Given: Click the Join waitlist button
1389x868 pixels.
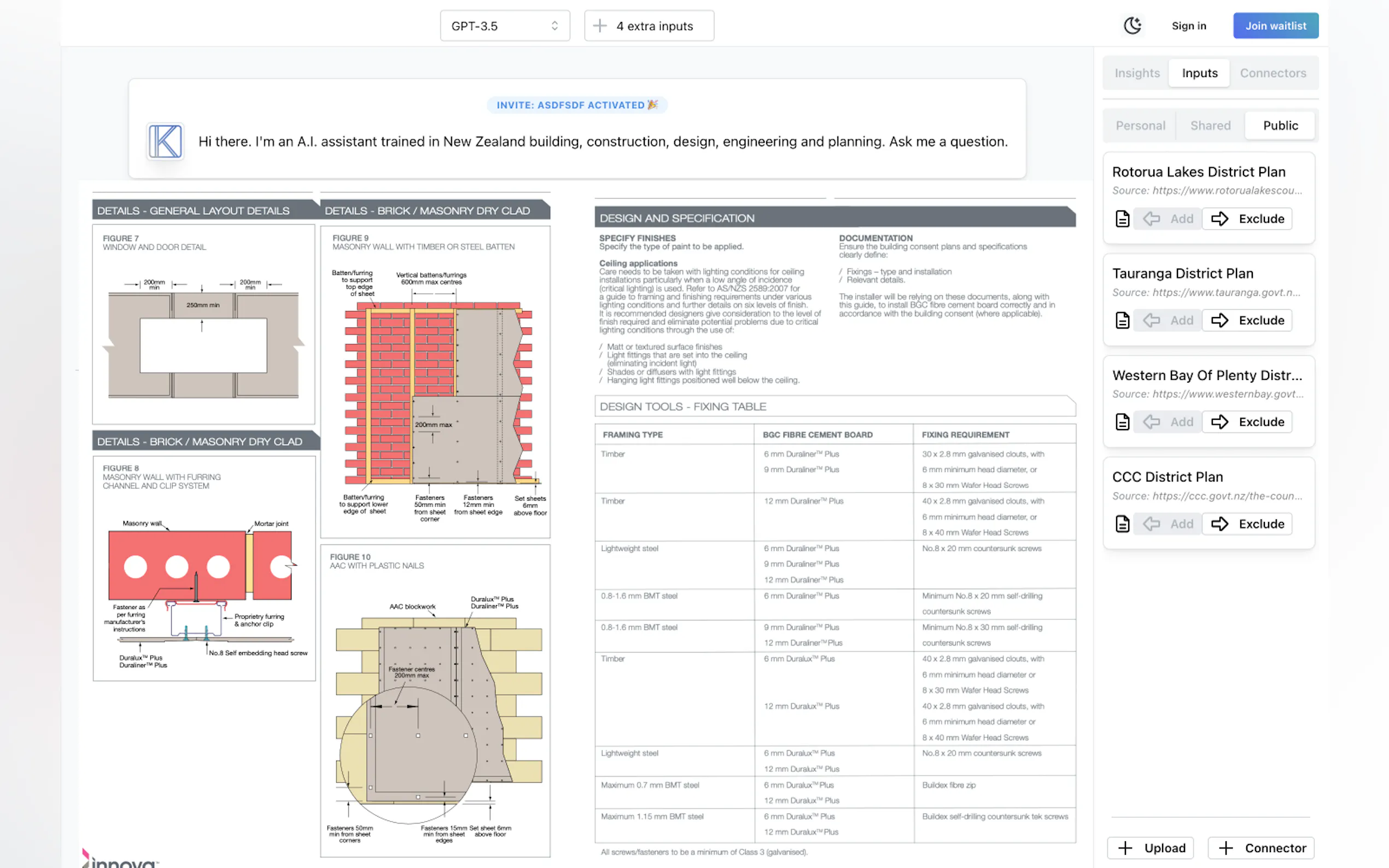Looking at the screenshot, I should click(1275, 26).
